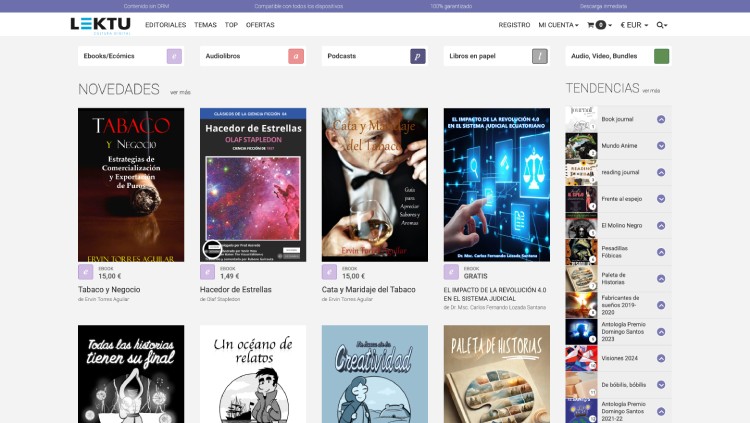Click the 'Un océano de relatos' cover
This screenshot has height=423, width=750.
coord(253,374)
